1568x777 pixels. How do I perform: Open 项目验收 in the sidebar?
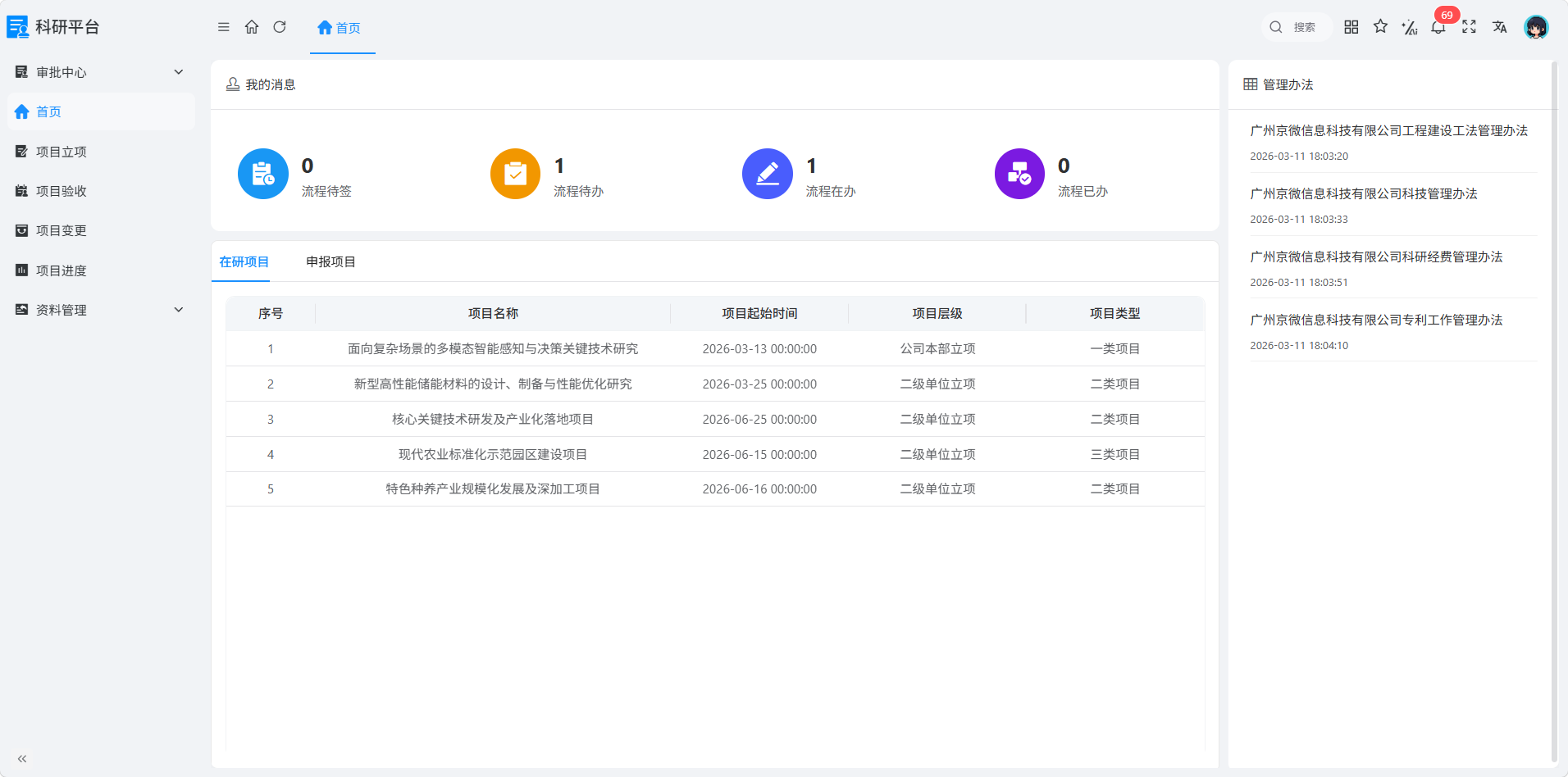tap(102, 191)
